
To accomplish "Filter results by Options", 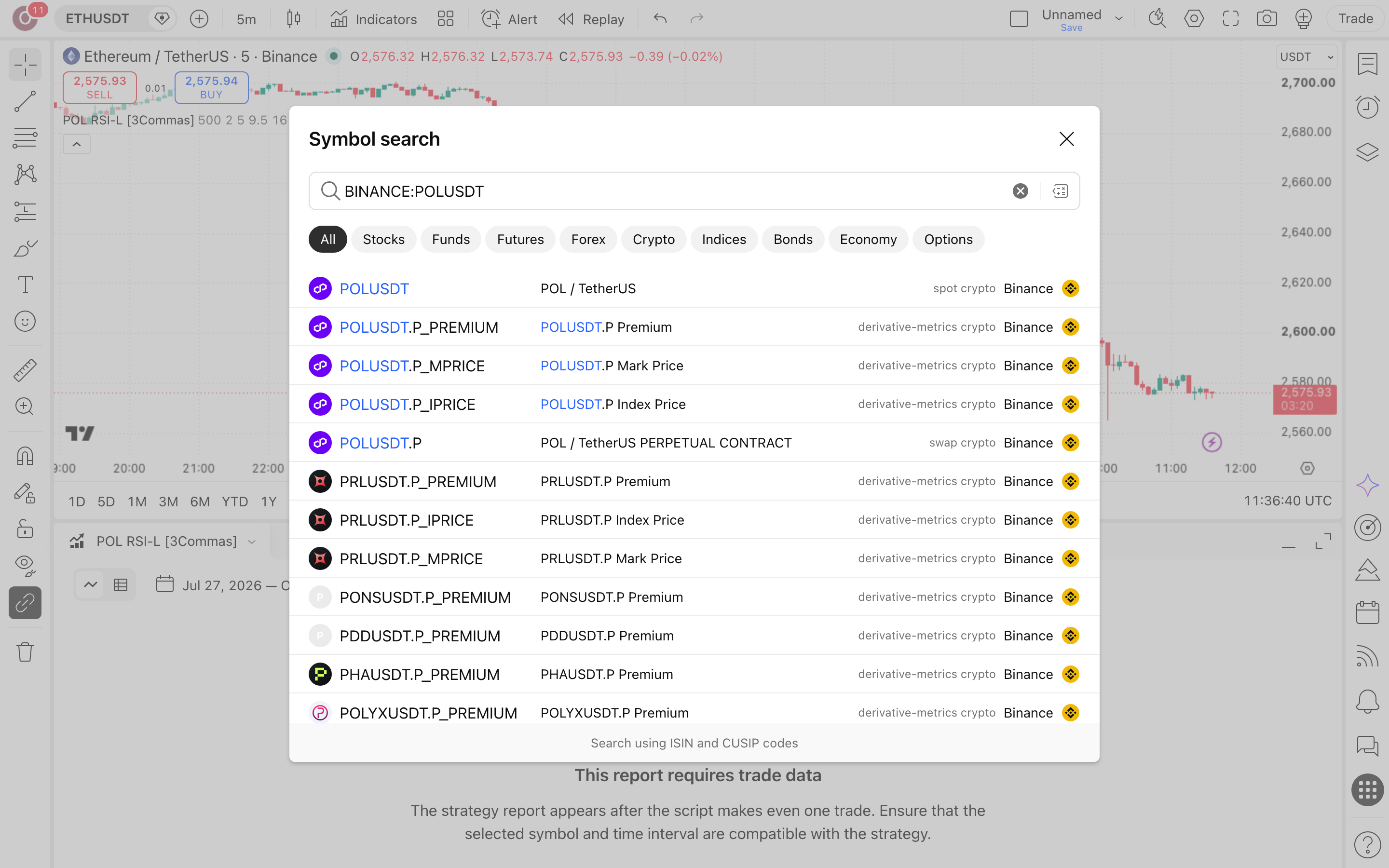I will point(948,239).
